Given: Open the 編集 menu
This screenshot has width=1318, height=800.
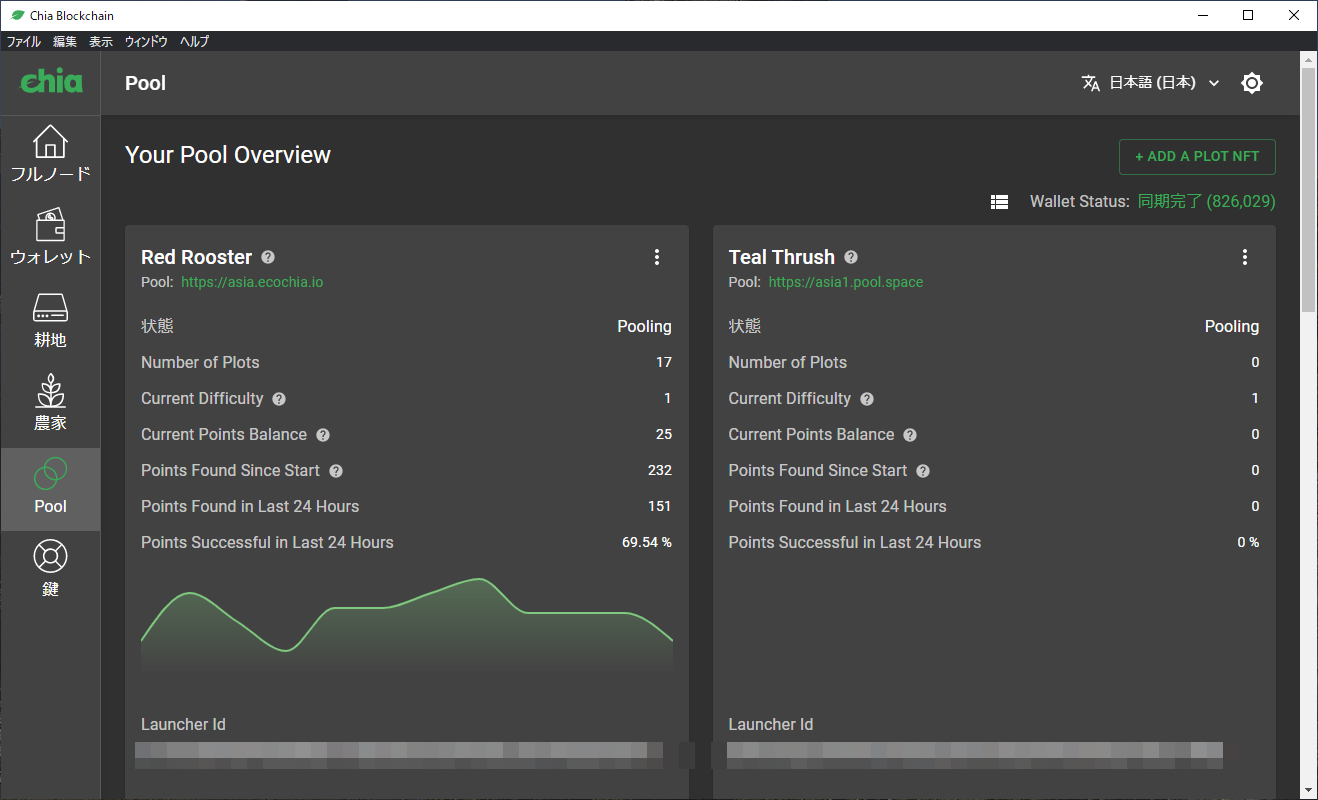Looking at the screenshot, I should pyautogui.click(x=65, y=42).
